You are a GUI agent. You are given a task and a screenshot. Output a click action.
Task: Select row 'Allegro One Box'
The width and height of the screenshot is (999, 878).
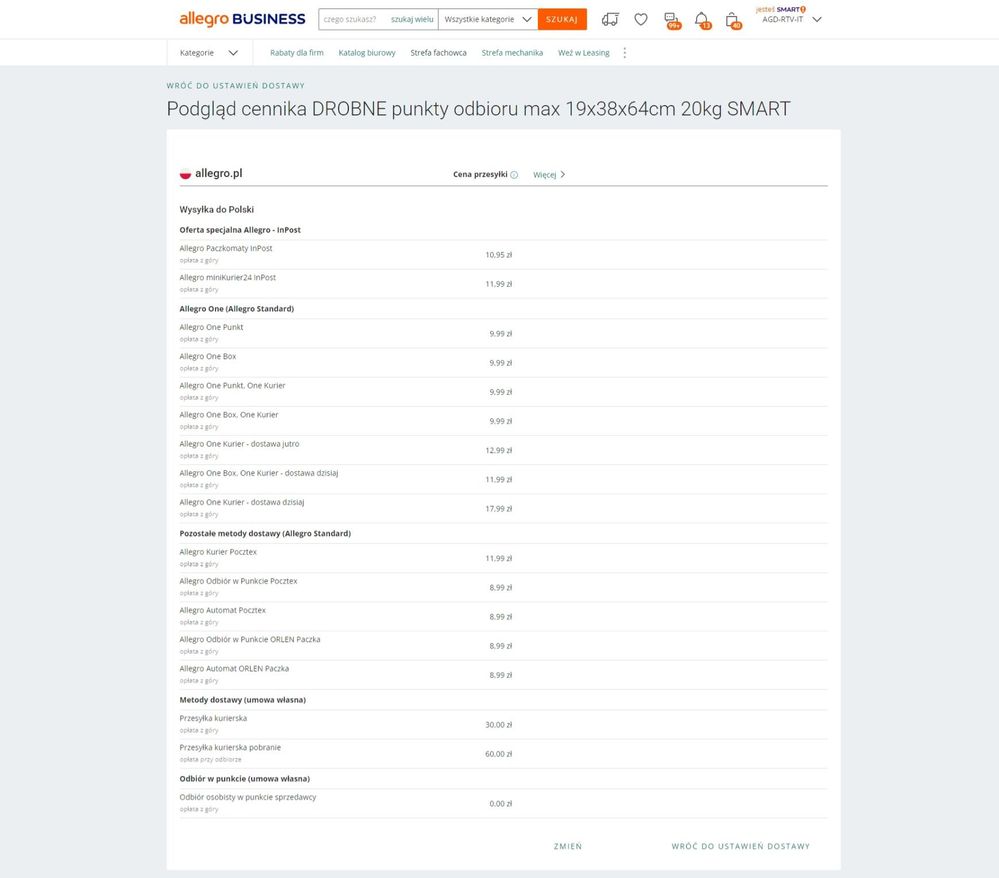pos(503,363)
